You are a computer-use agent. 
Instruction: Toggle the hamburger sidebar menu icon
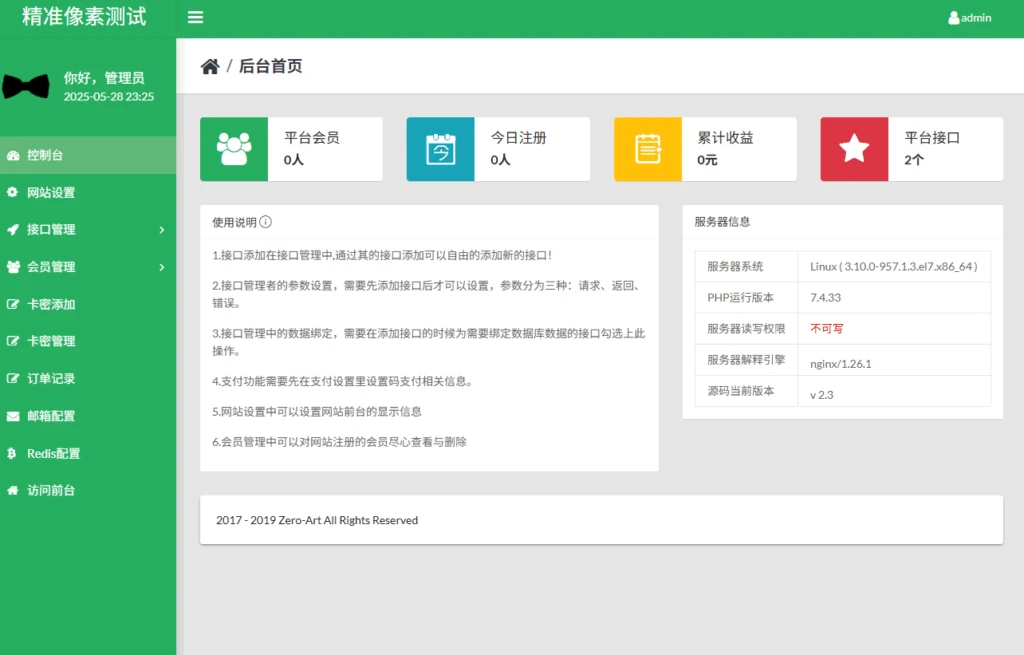(195, 17)
